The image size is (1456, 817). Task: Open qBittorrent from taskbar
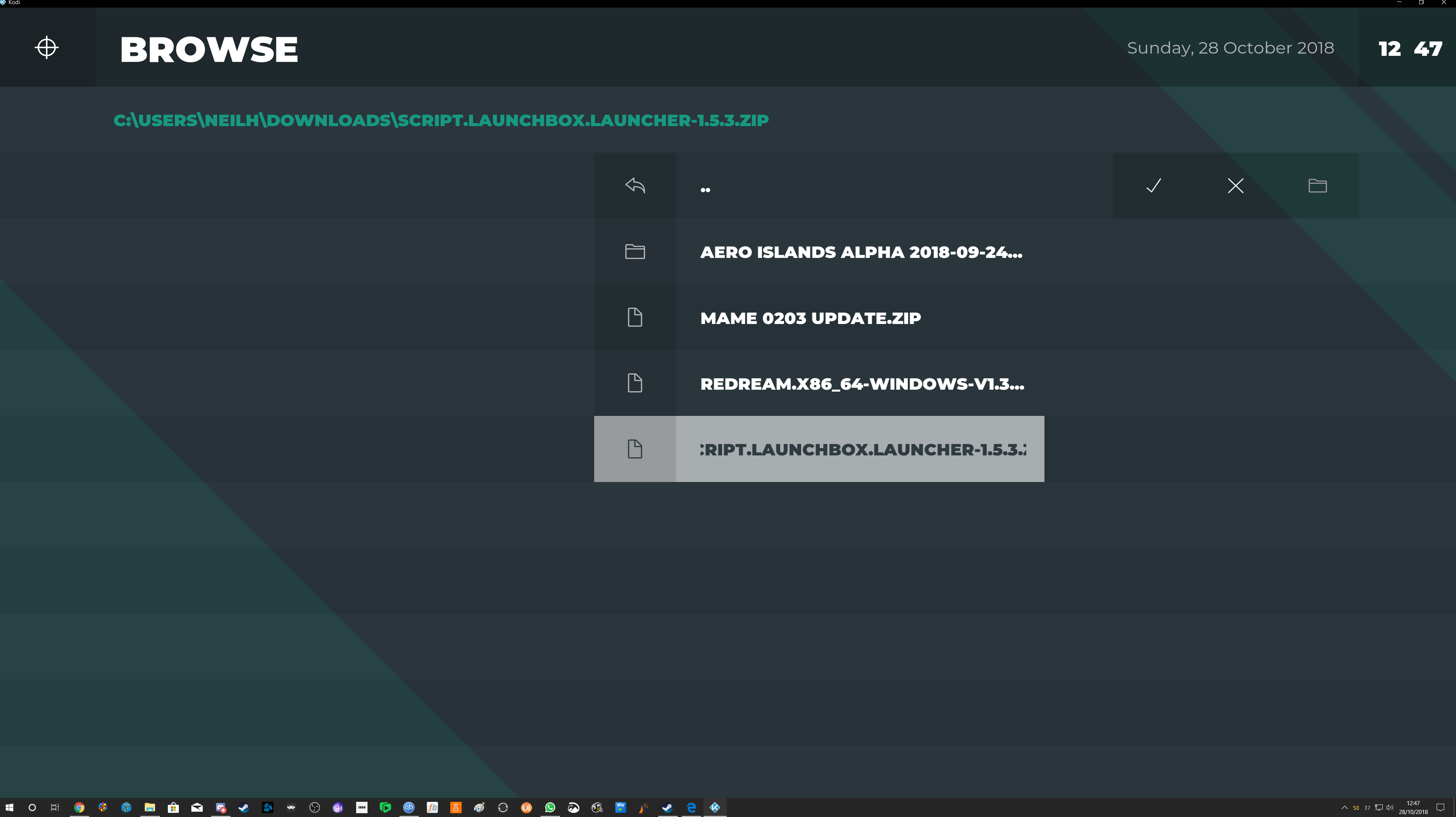(x=409, y=808)
